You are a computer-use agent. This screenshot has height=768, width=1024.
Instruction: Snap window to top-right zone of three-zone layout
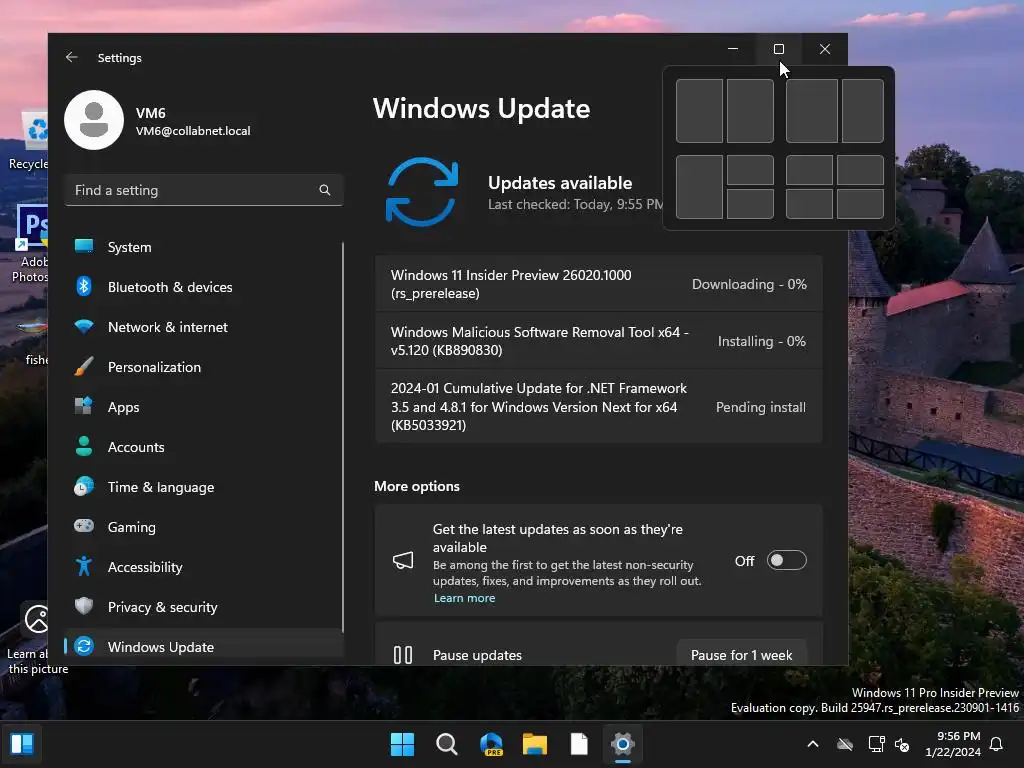click(750, 170)
